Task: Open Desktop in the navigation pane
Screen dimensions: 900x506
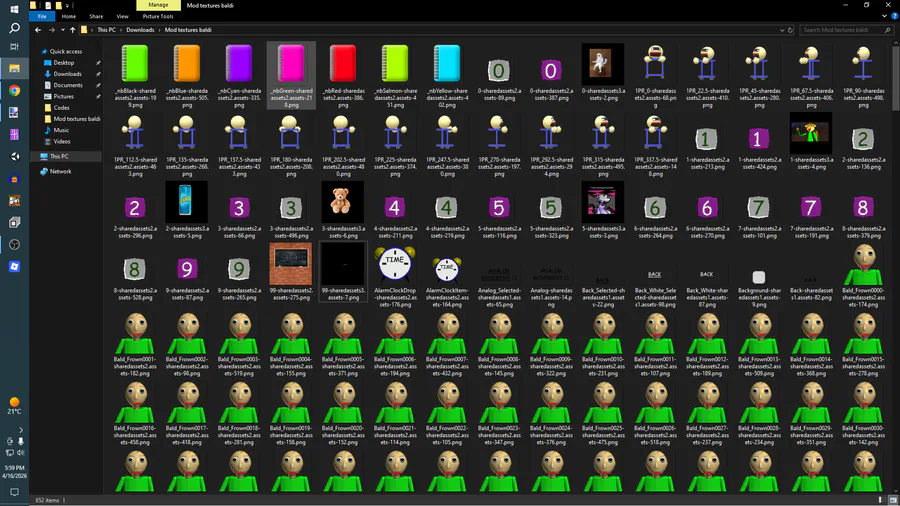Action: (x=59, y=63)
